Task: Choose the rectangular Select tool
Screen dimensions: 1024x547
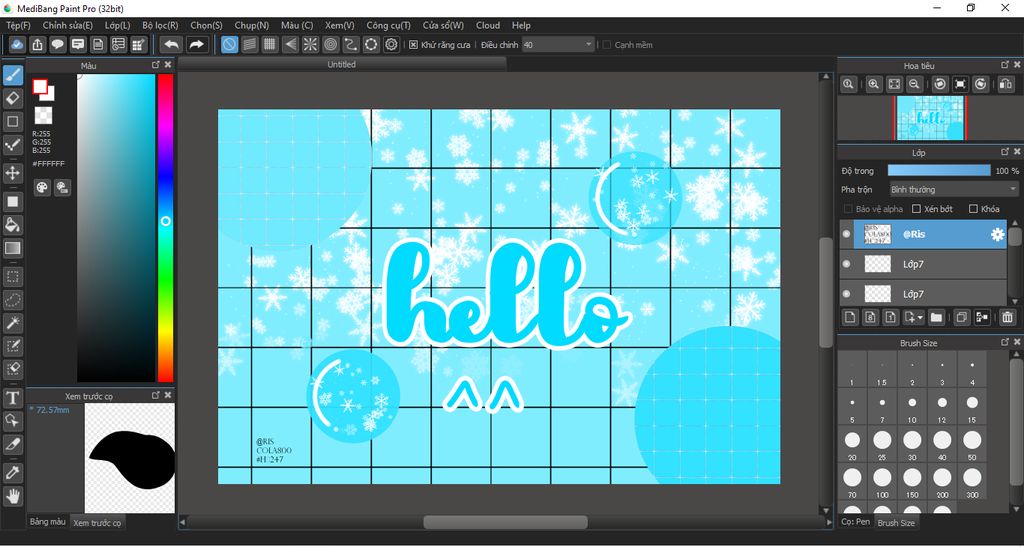Action: [12, 277]
